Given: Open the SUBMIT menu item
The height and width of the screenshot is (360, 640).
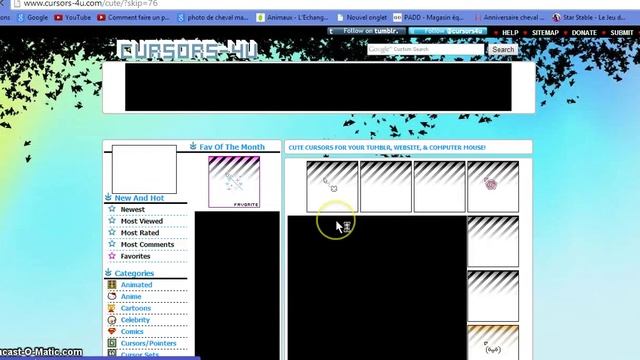Looking at the screenshot, I should click(622, 33).
